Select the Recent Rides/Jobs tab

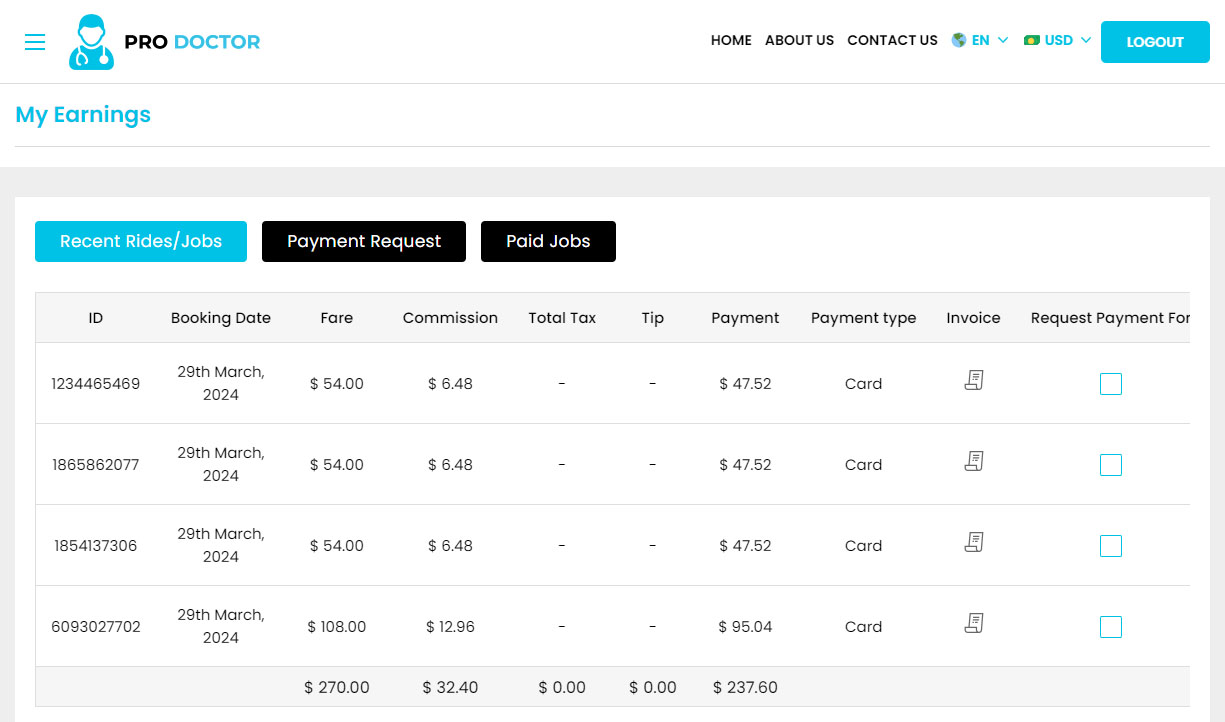pyautogui.click(x=141, y=242)
